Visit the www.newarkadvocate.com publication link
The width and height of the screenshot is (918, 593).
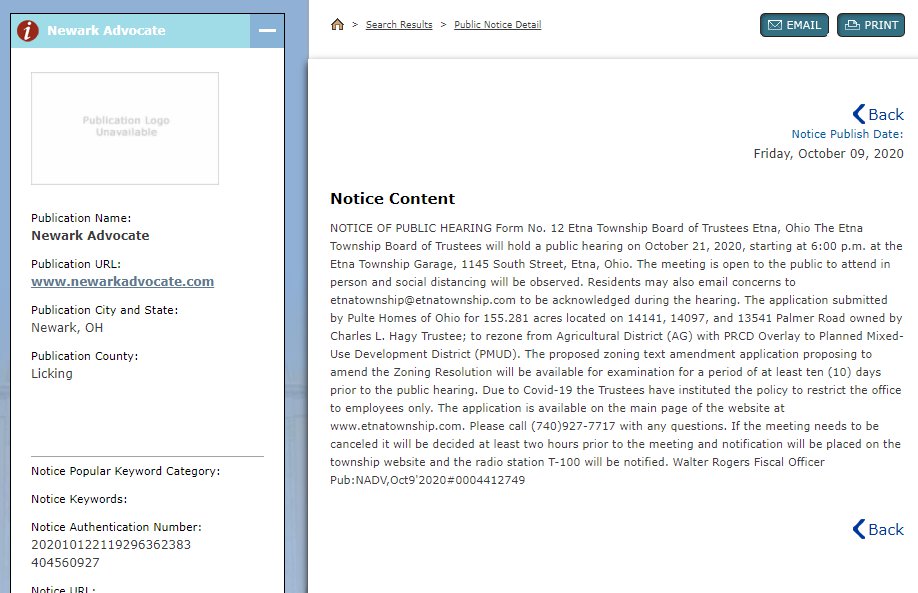point(122,281)
